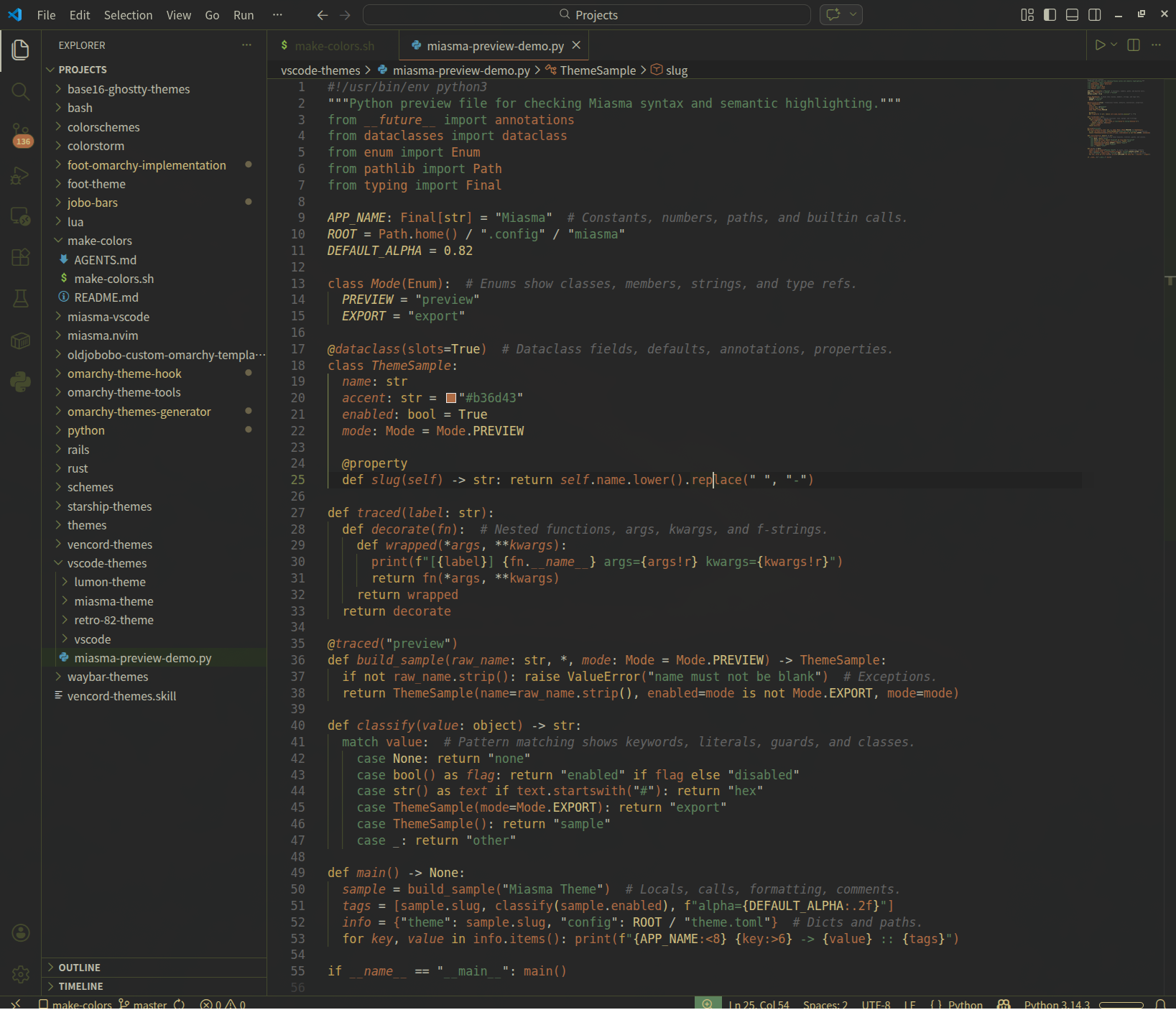Collapse the vscode-themes folder
Viewport: 1176px width, 1015px height.
tap(154, 563)
